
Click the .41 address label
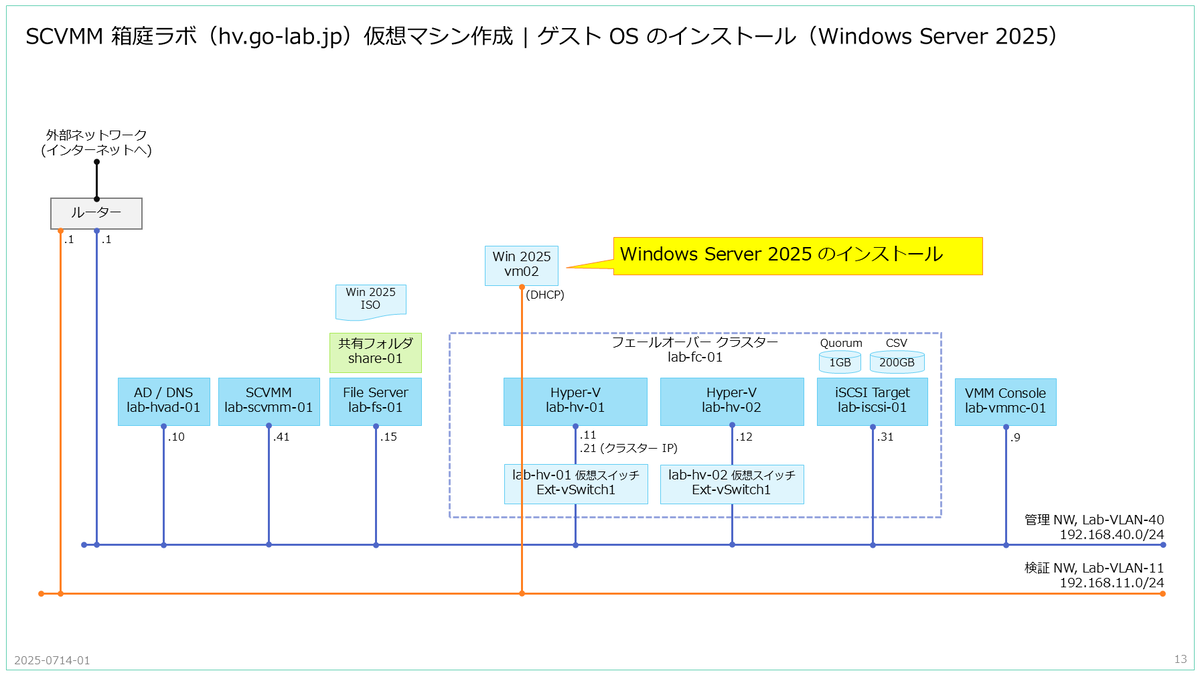click(282, 436)
